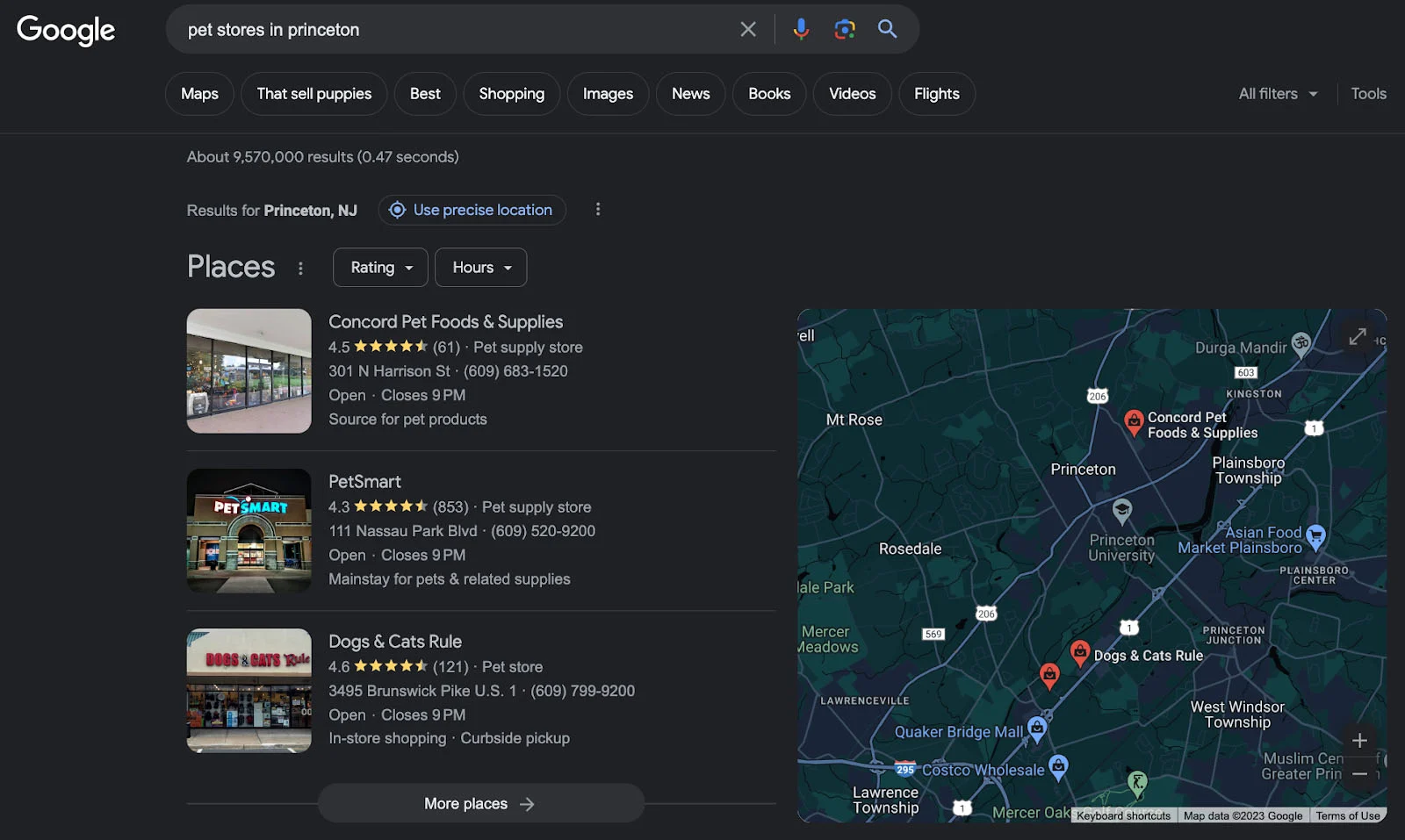Switch to the Books tab
1405x840 pixels.
coord(769,93)
